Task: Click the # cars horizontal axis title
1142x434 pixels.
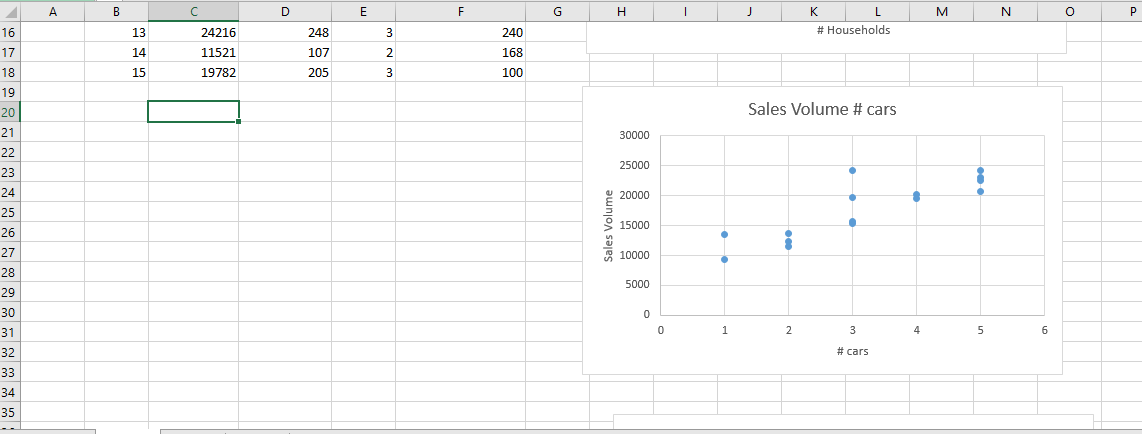Action: pyautogui.click(x=852, y=352)
